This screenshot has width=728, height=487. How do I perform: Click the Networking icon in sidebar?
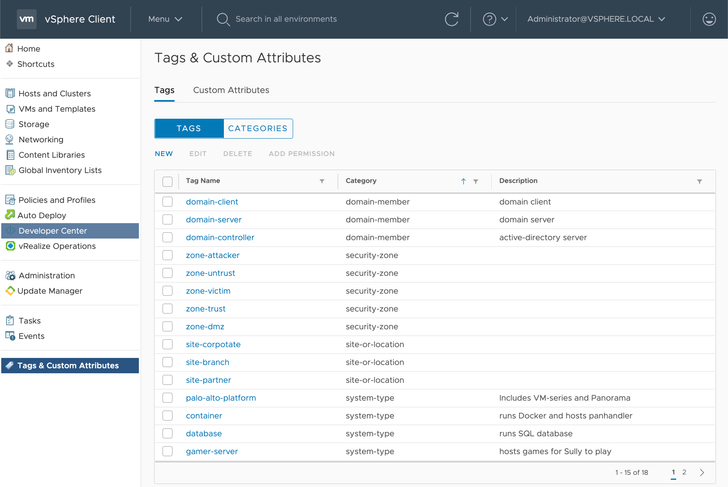(10, 140)
